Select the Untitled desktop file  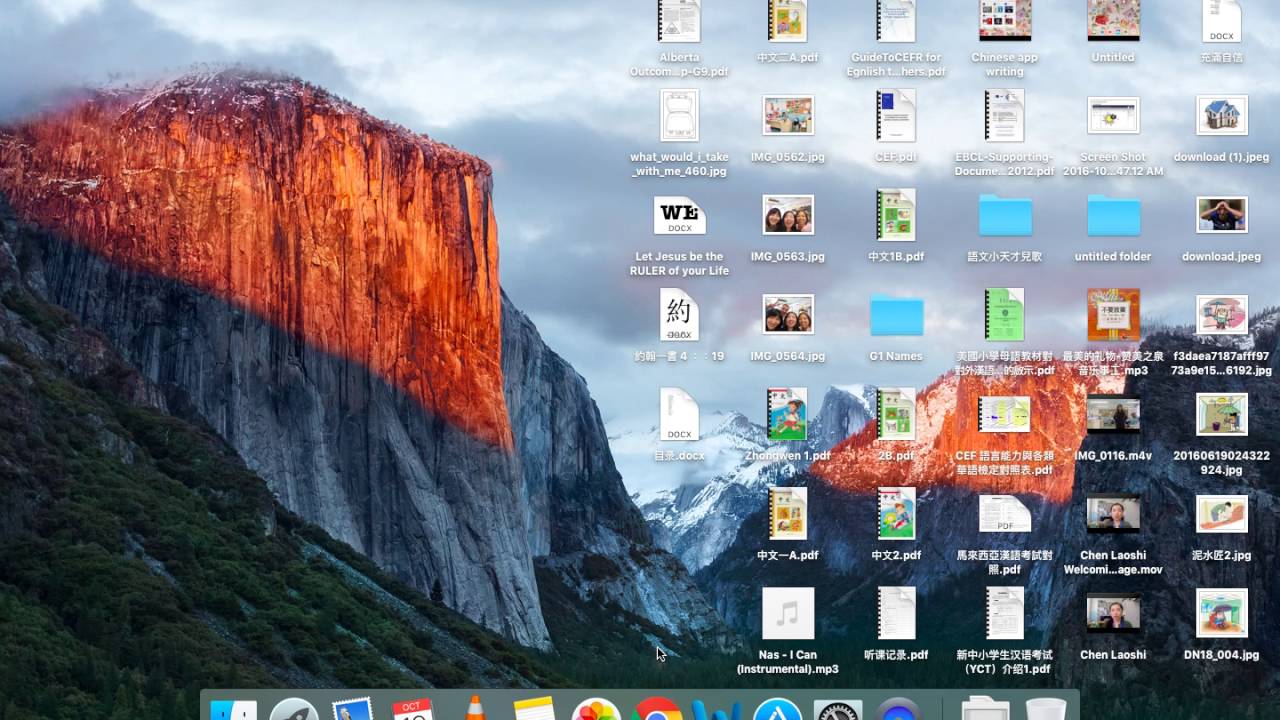[1113, 20]
